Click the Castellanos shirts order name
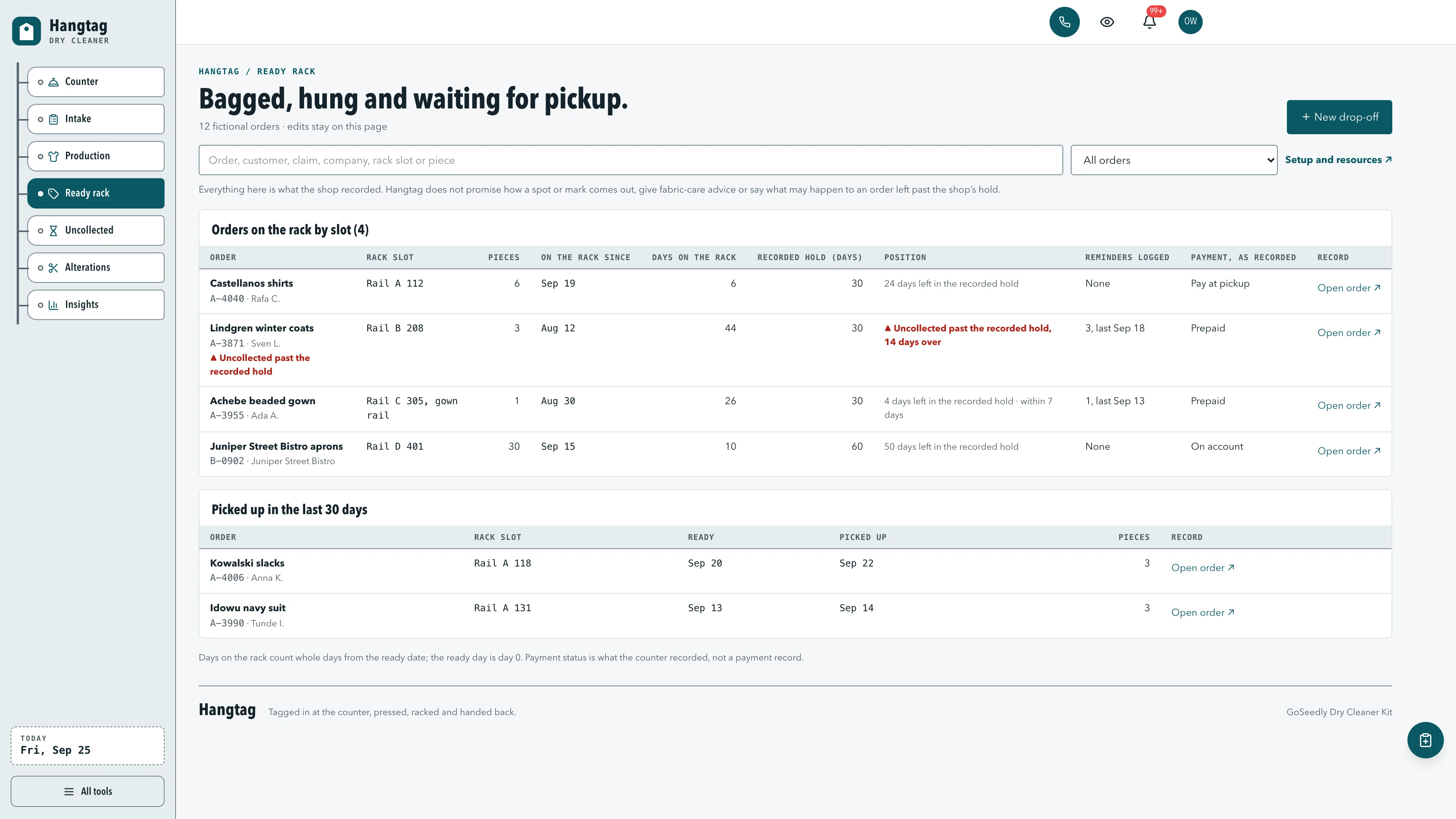This screenshot has width=1456, height=819. (251, 283)
